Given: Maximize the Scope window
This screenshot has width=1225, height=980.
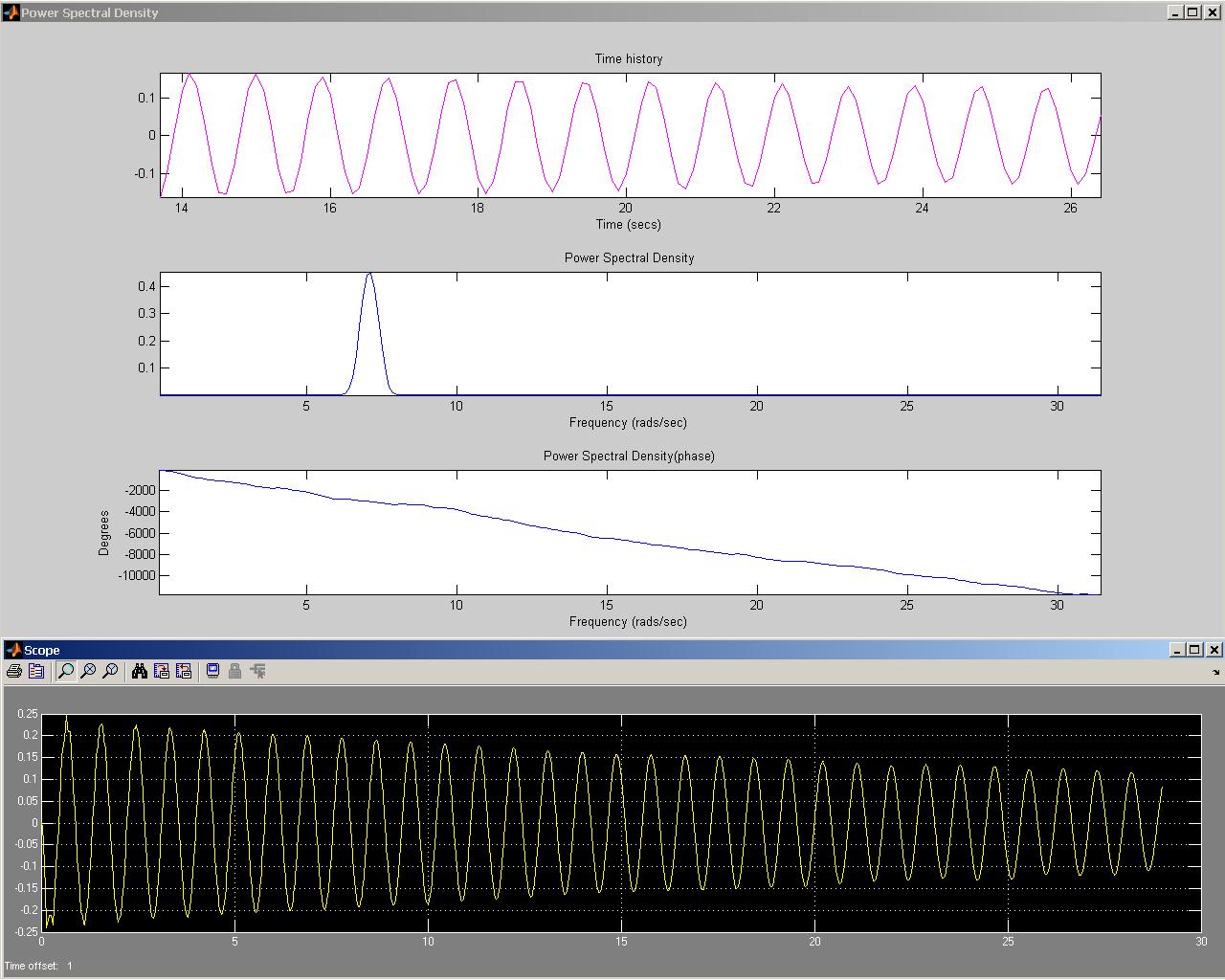Looking at the screenshot, I should 1194,650.
